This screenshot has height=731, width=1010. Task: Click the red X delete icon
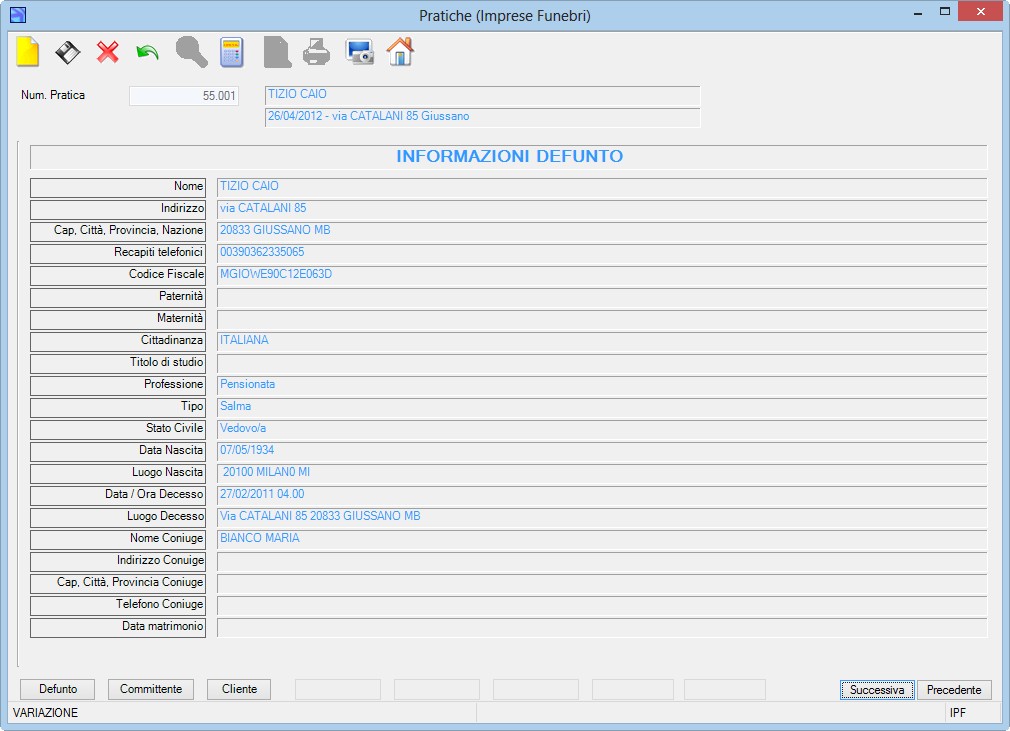point(108,52)
